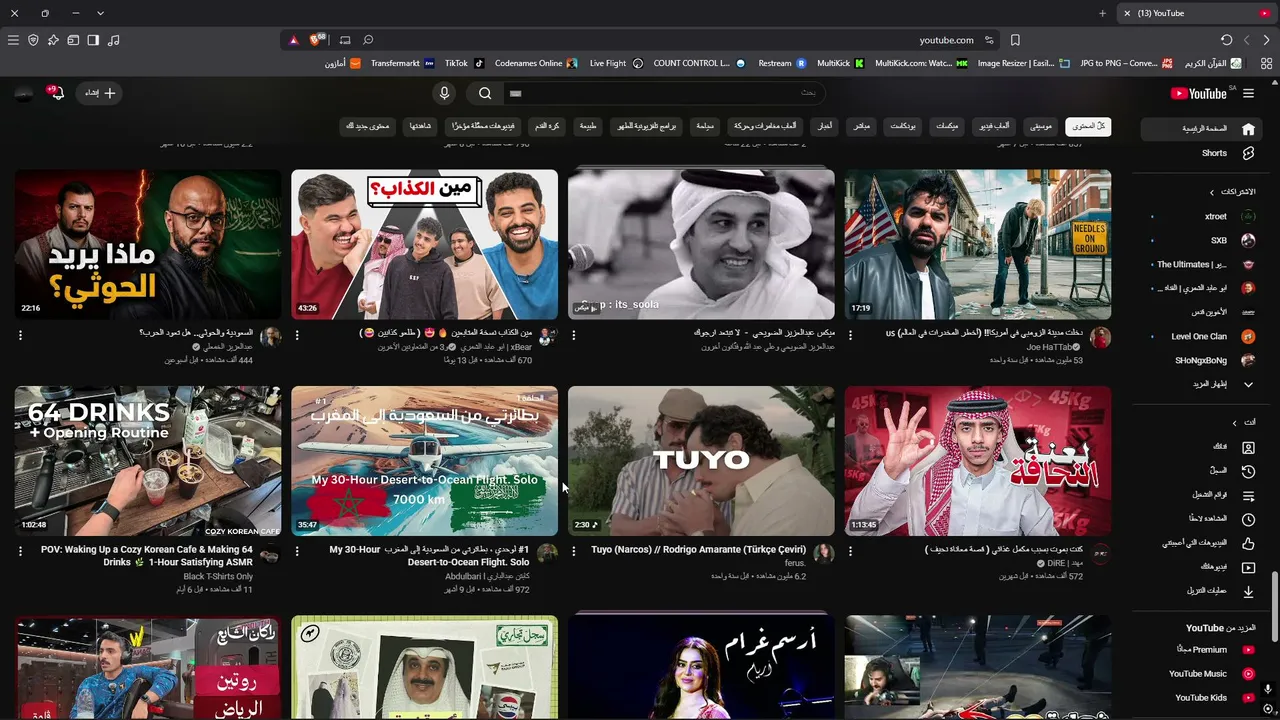The height and width of the screenshot is (720, 1280).
Task: Open the Brave Rewards triangle icon
Action: 294,40
